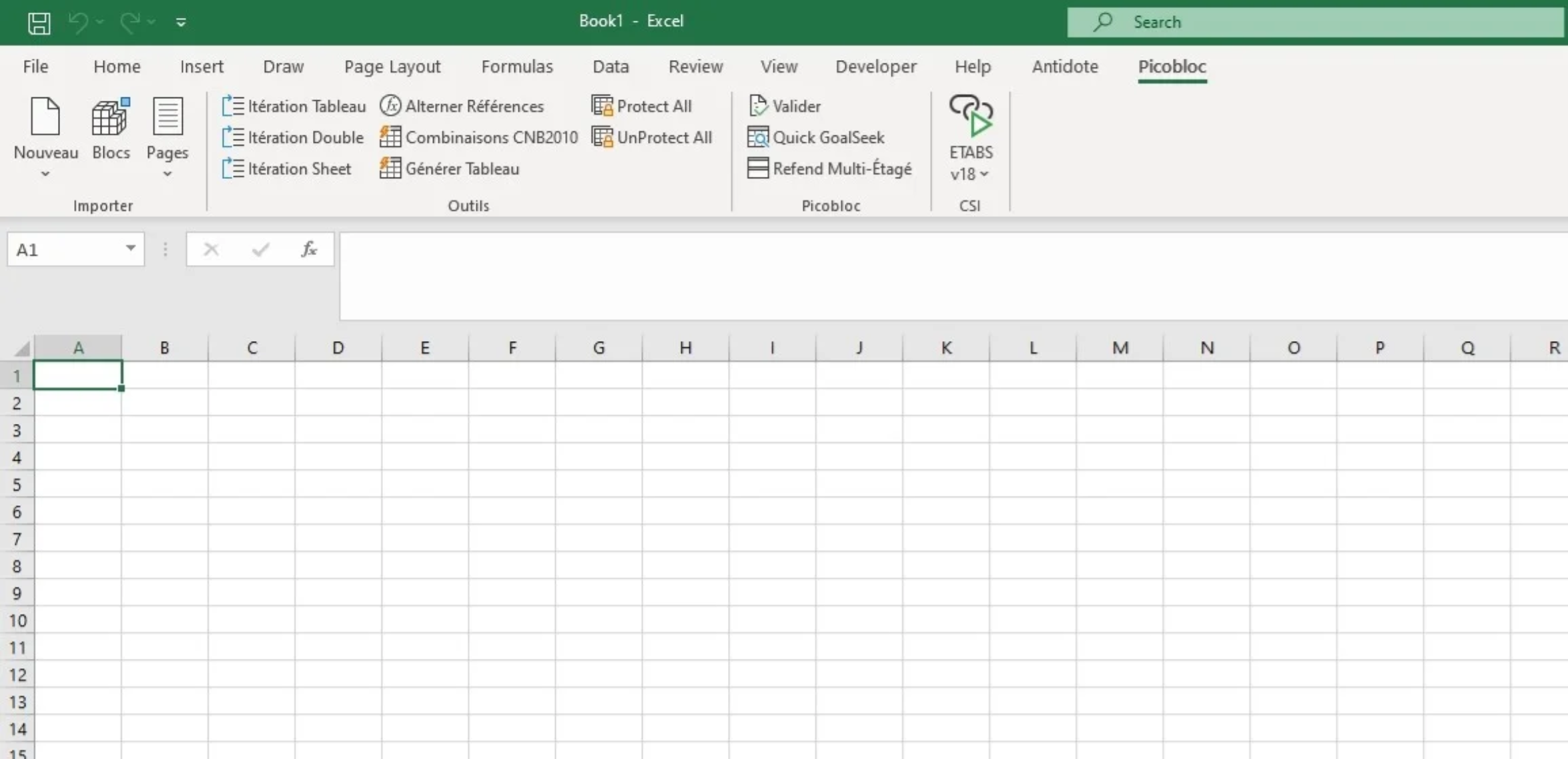Click the Save icon in title bar

pos(39,23)
